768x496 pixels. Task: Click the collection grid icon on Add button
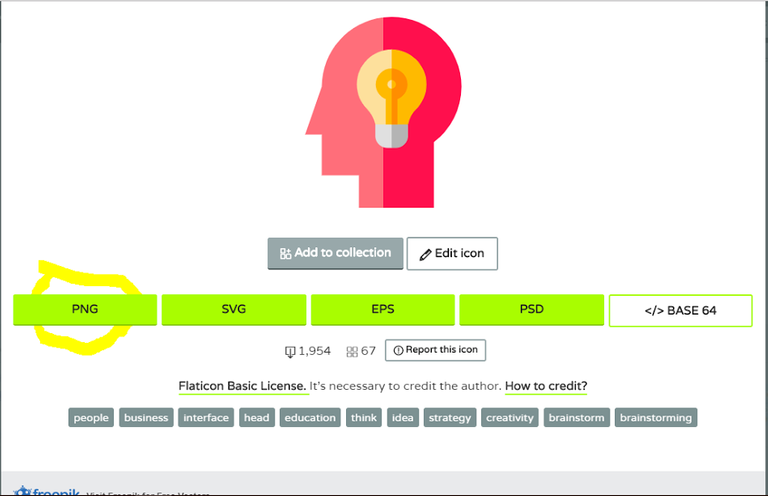(285, 253)
